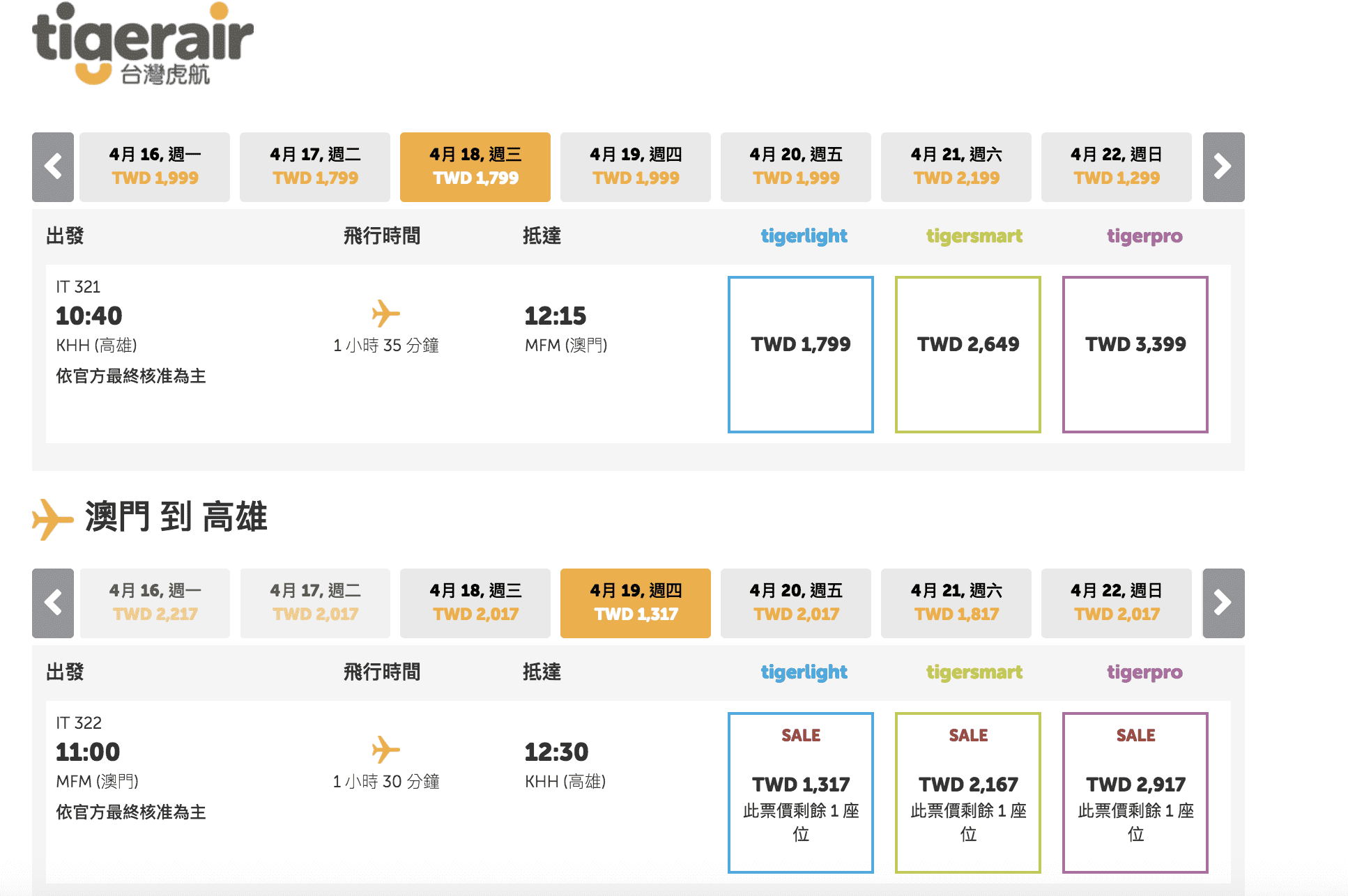Viewport: 1348px width, 896px height.
Task: Click 依官方最終核准為主 note under IT 321
Action: 131,376
